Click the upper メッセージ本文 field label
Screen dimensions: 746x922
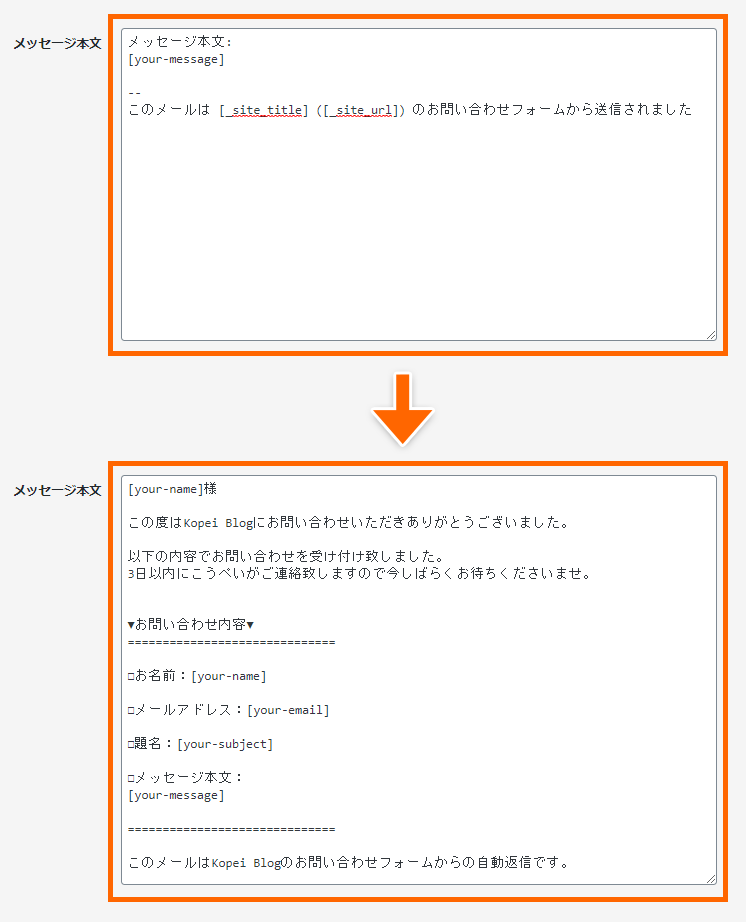[57, 43]
